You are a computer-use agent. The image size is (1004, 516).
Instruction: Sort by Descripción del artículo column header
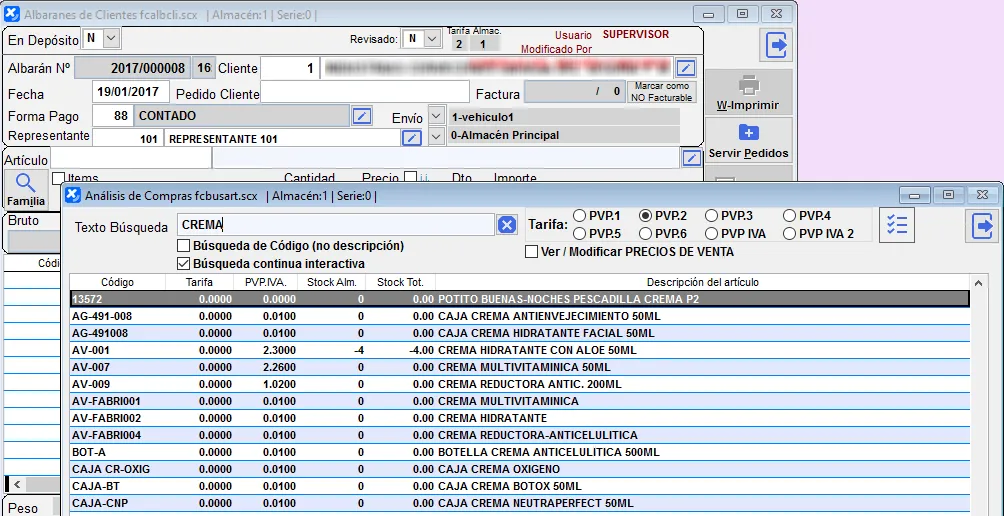coord(702,282)
